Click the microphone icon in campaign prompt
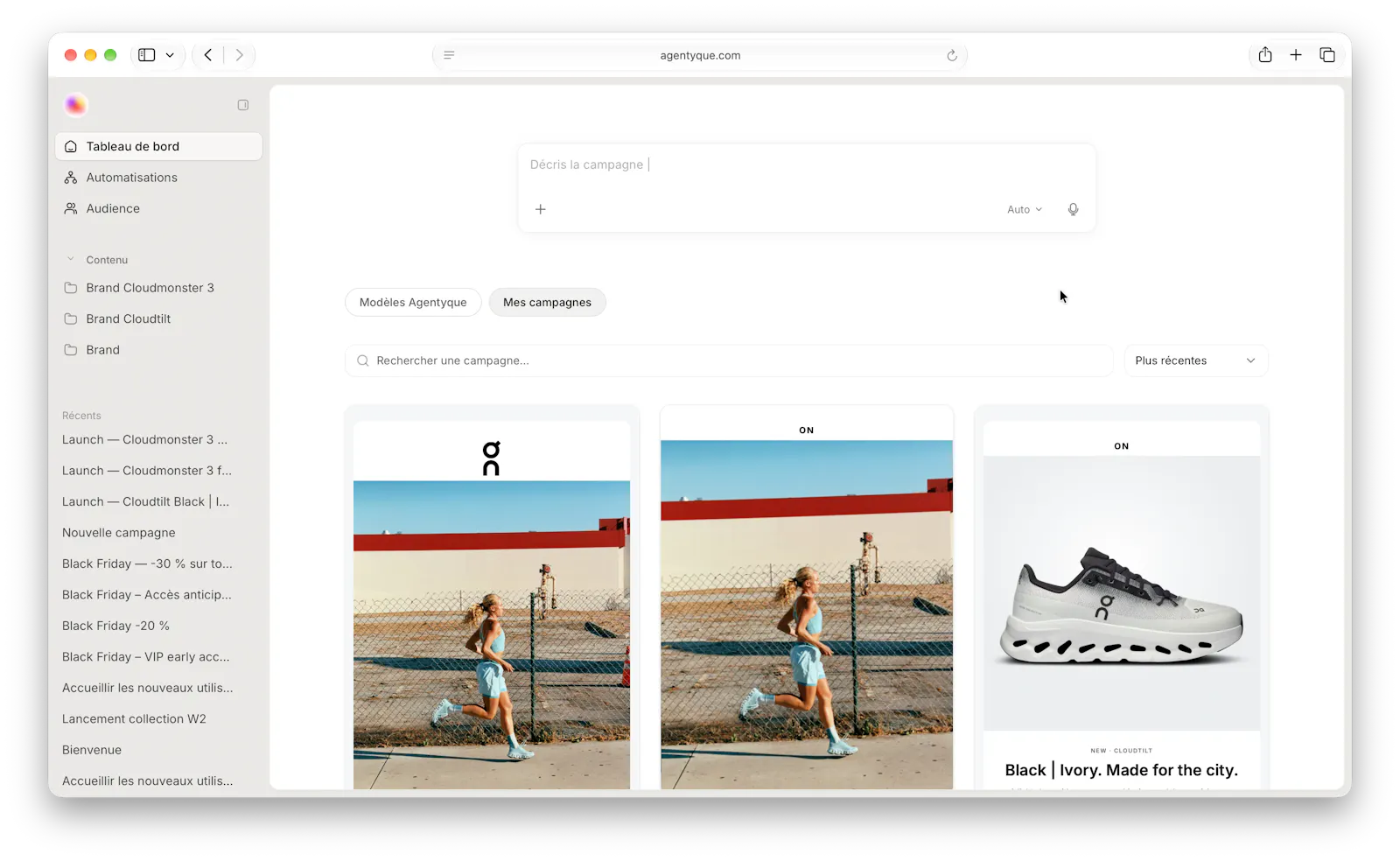Viewport: 1400px width, 861px height. 1073,209
